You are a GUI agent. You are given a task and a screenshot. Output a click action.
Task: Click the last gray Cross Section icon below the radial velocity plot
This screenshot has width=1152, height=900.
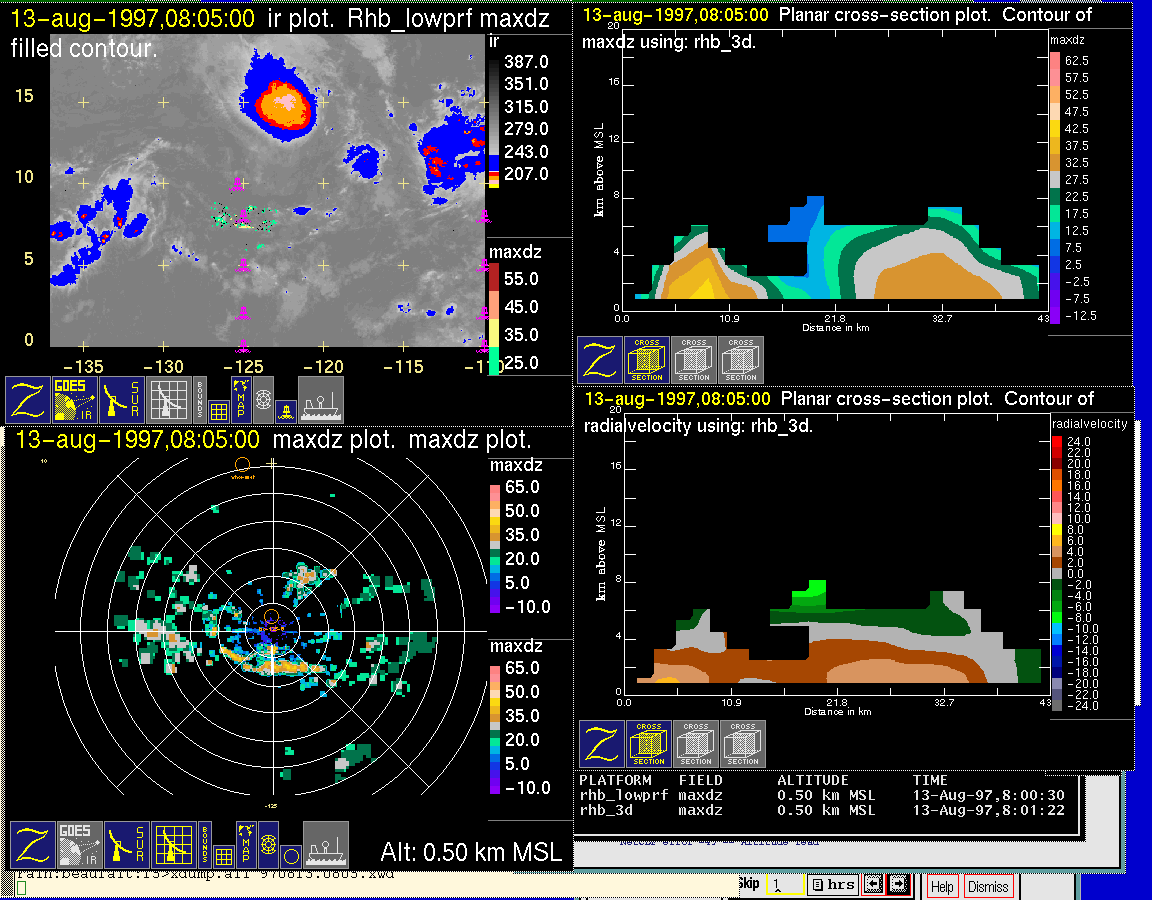[743, 744]
